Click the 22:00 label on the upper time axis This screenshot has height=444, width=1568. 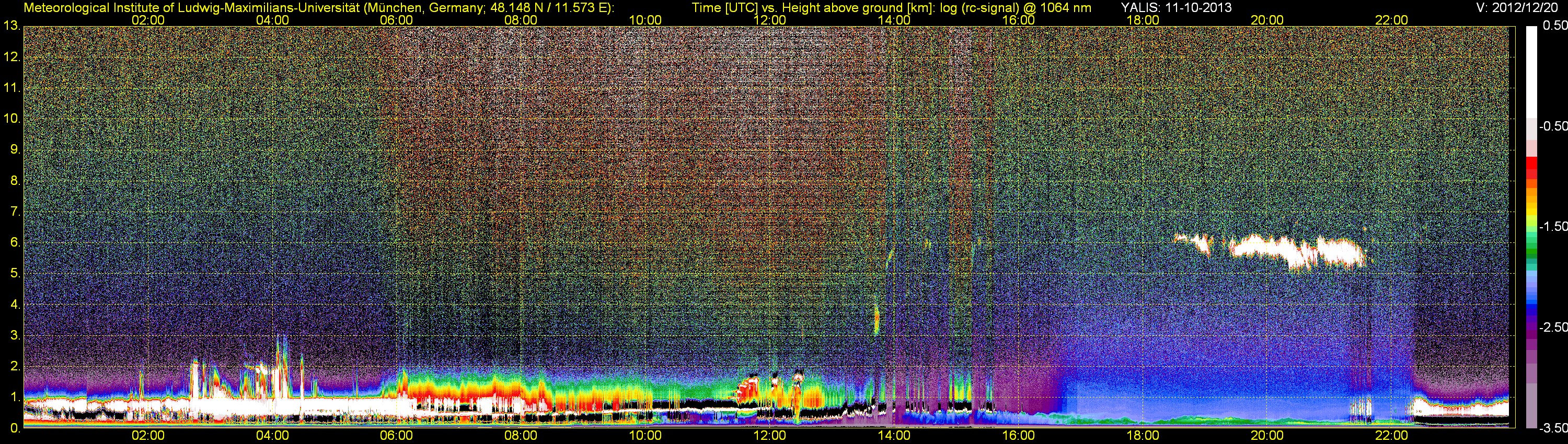[x=1391, y=20]
